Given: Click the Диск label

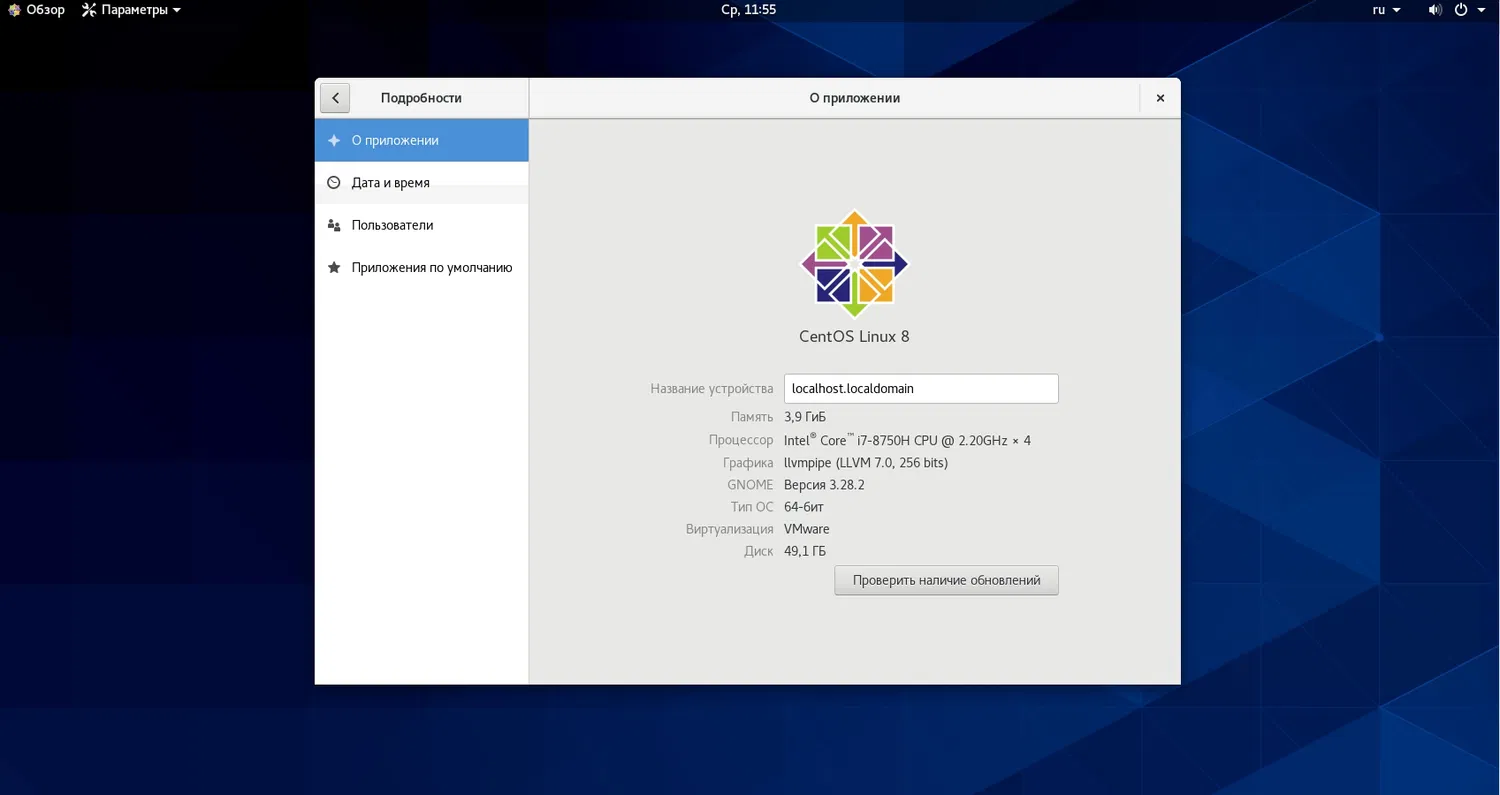Looking at the screenshot, I should [x=759, y=551].
